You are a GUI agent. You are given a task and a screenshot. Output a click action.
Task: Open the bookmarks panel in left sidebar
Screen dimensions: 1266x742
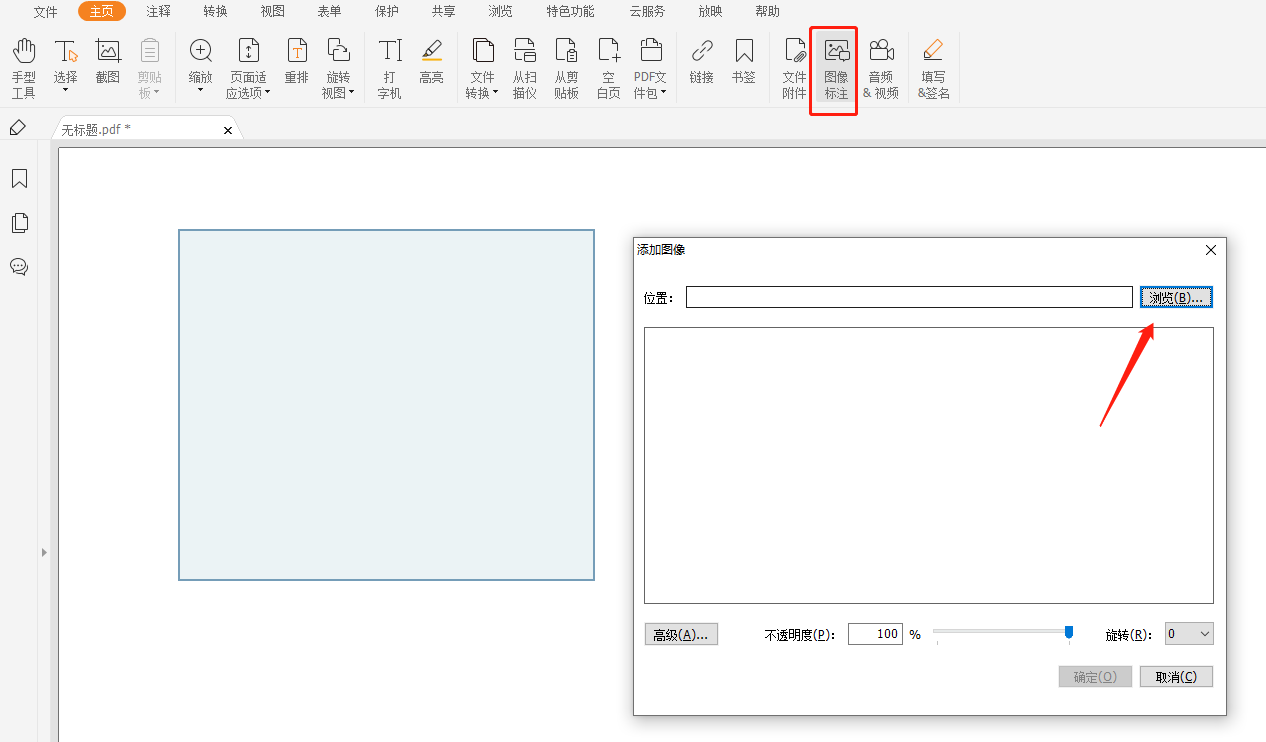click(x=19, y=179)
